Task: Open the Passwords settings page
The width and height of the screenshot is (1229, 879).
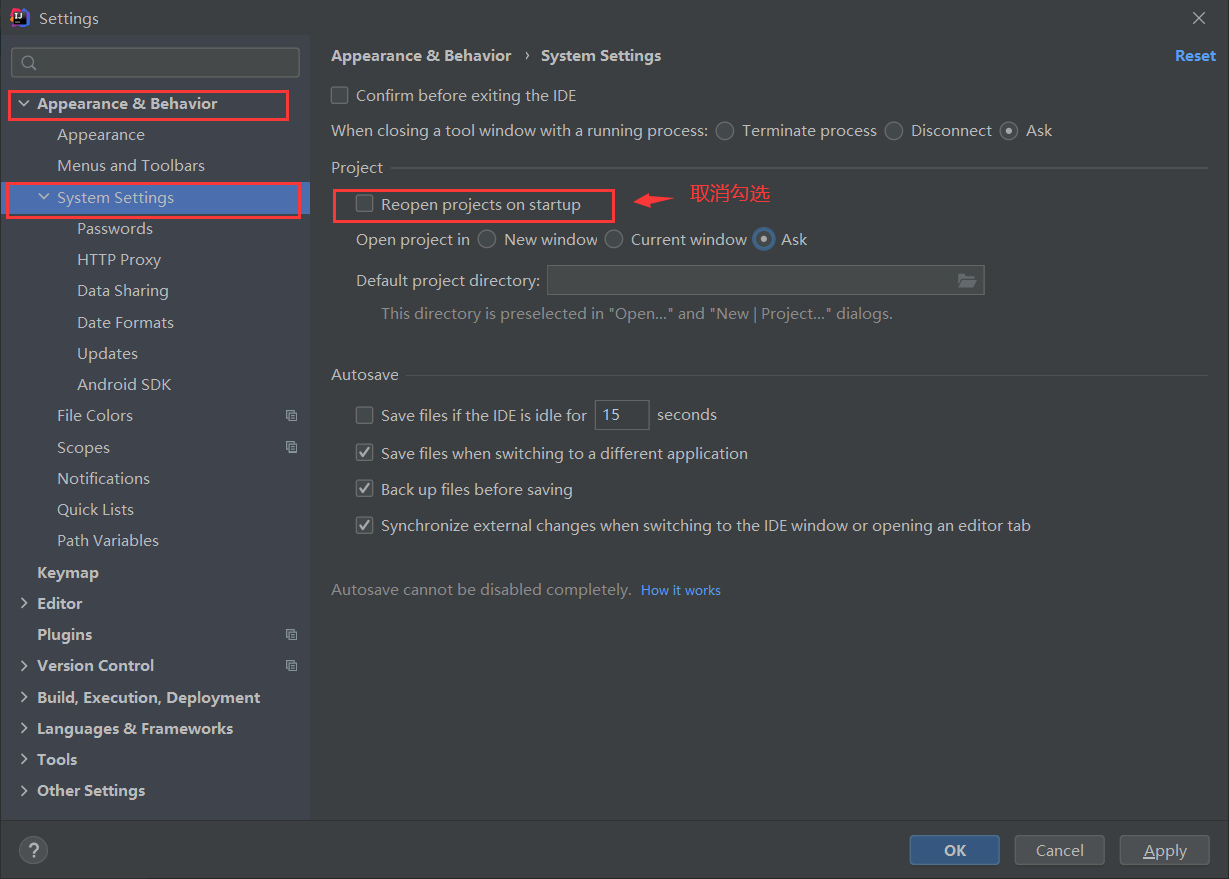Action: tap(115, 229)
